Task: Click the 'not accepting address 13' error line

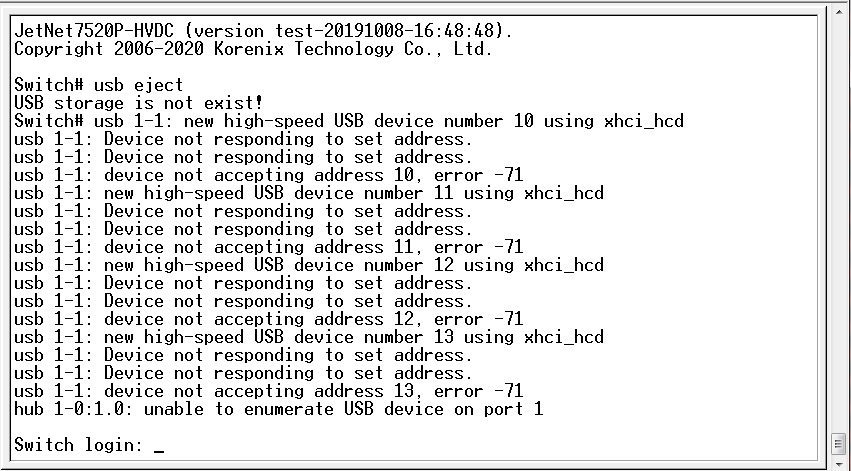Action: coord(268,391)
